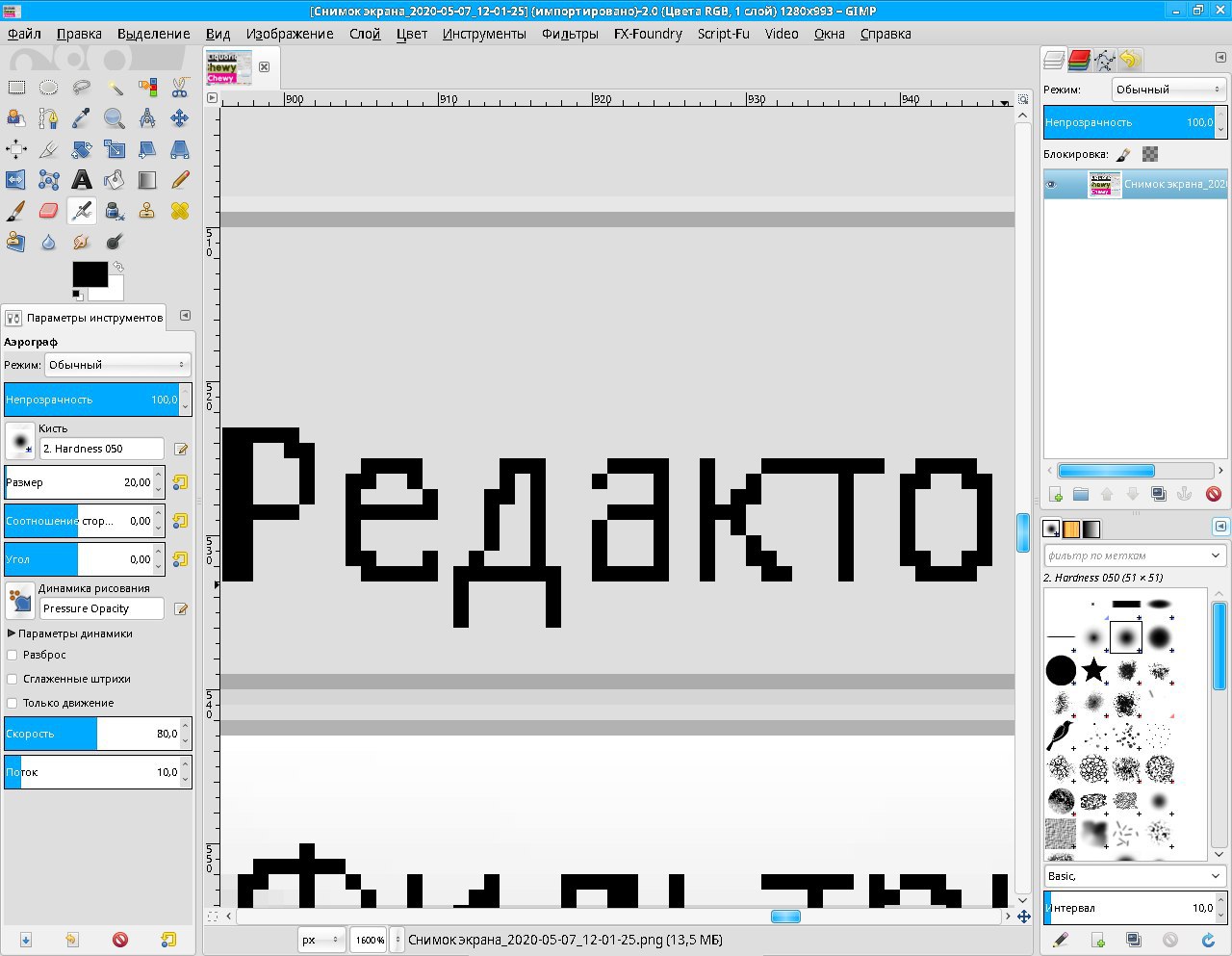
Task: Select the Bucket Fill tool
Action: [115, 180]
